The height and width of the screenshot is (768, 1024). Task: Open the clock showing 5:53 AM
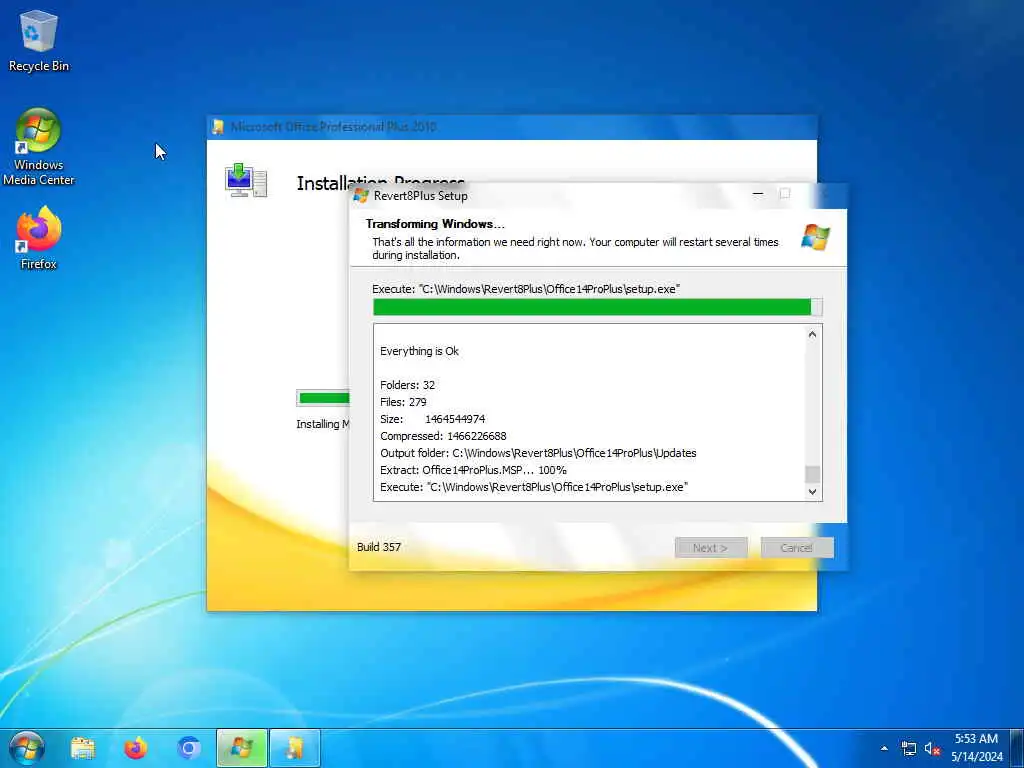[976, 748]
